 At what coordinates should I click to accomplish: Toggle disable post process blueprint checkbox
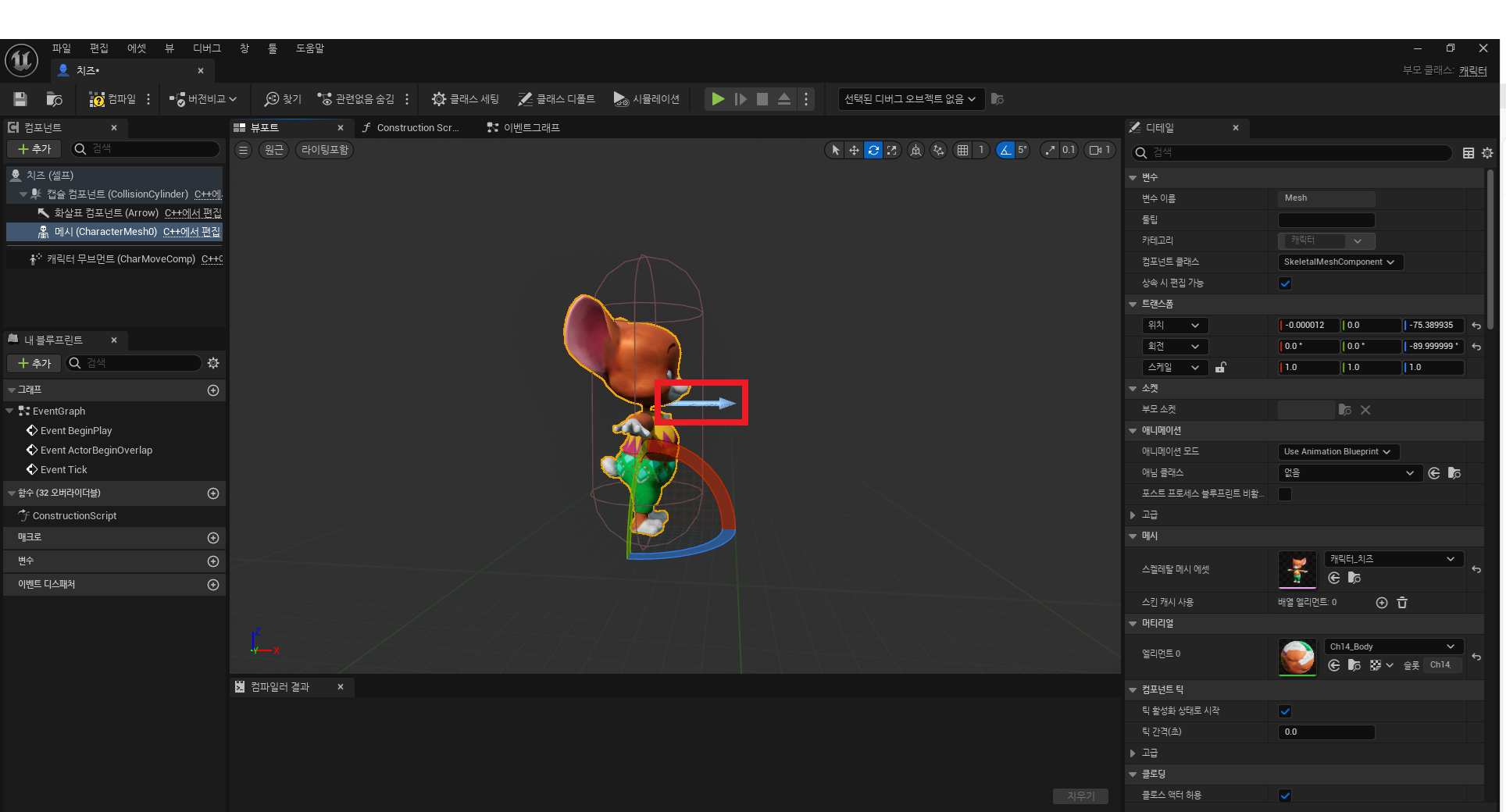click(x=1285, y=494)
